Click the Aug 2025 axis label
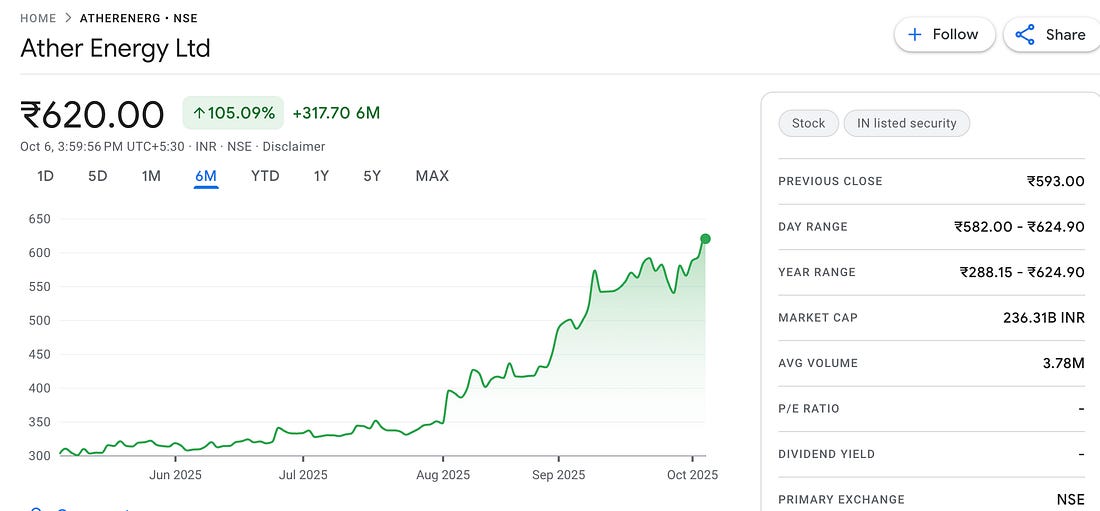The width and height of the screenshot is (1100, 511). tap(443, 475)
